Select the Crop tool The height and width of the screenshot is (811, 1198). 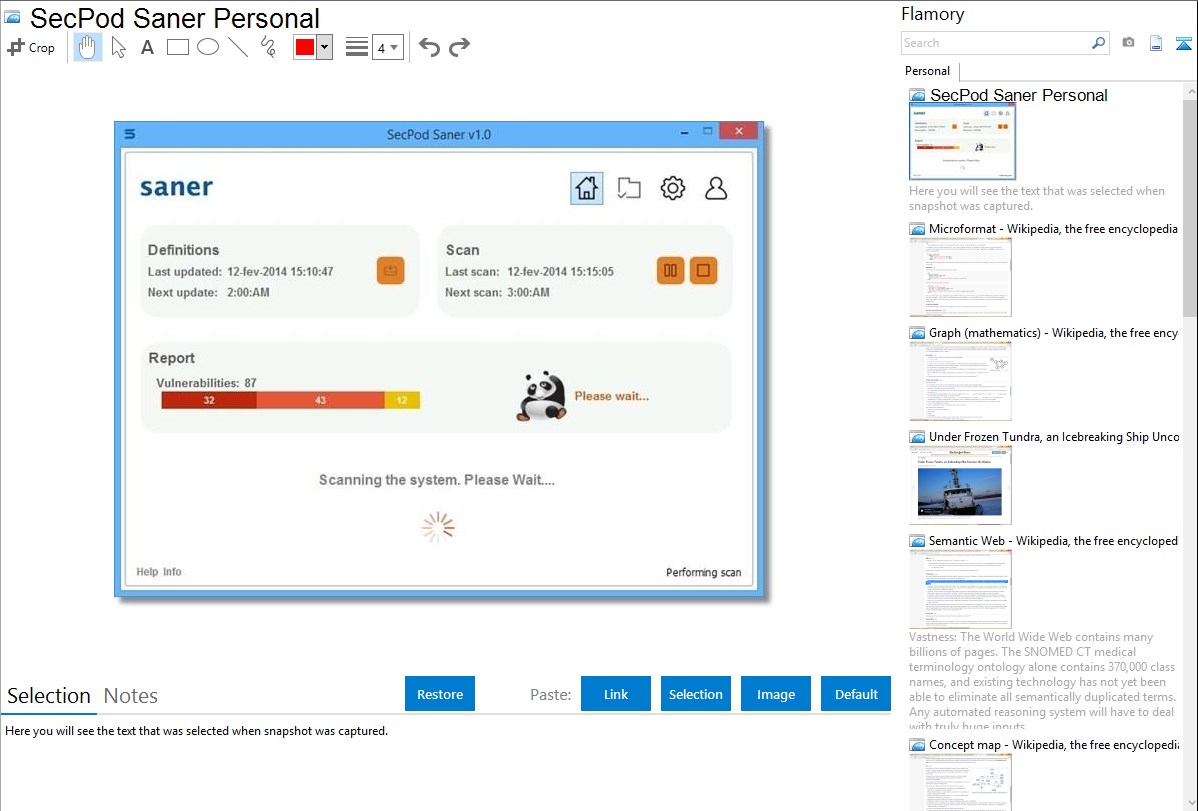point(31,47)
